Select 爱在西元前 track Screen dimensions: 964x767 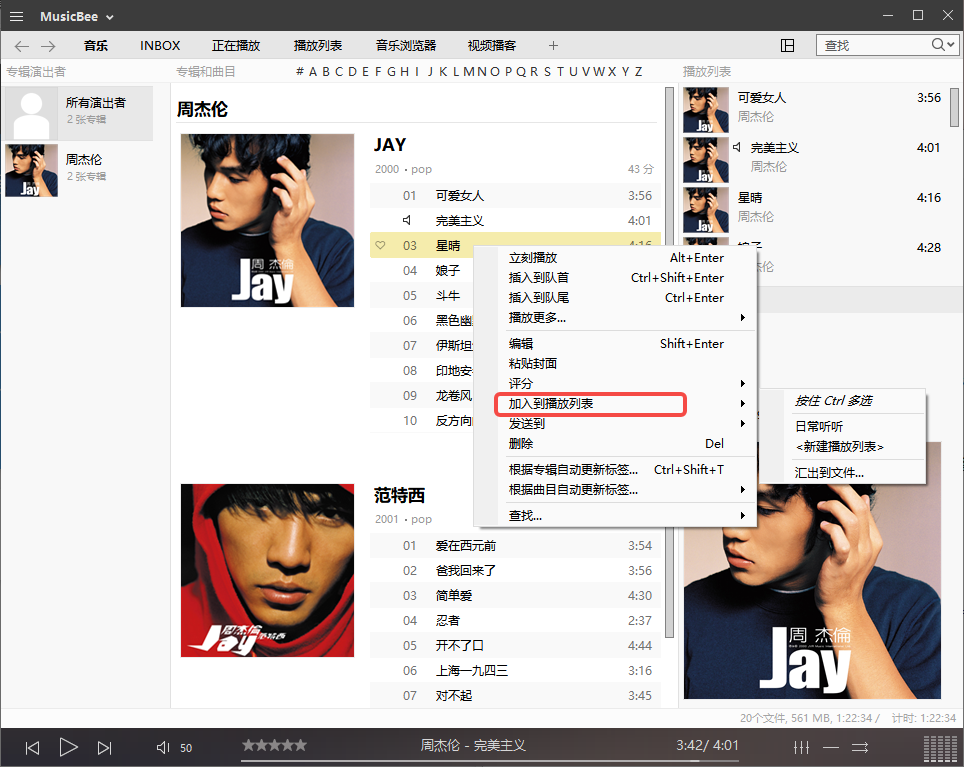click(515, 546)
